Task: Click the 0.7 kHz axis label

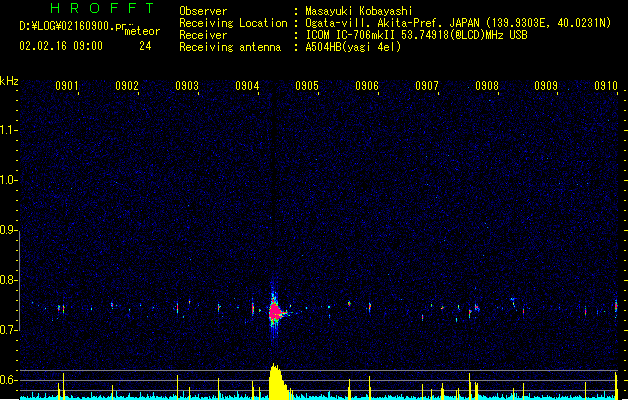Action: pyautogui.click(x=8, y=330)
